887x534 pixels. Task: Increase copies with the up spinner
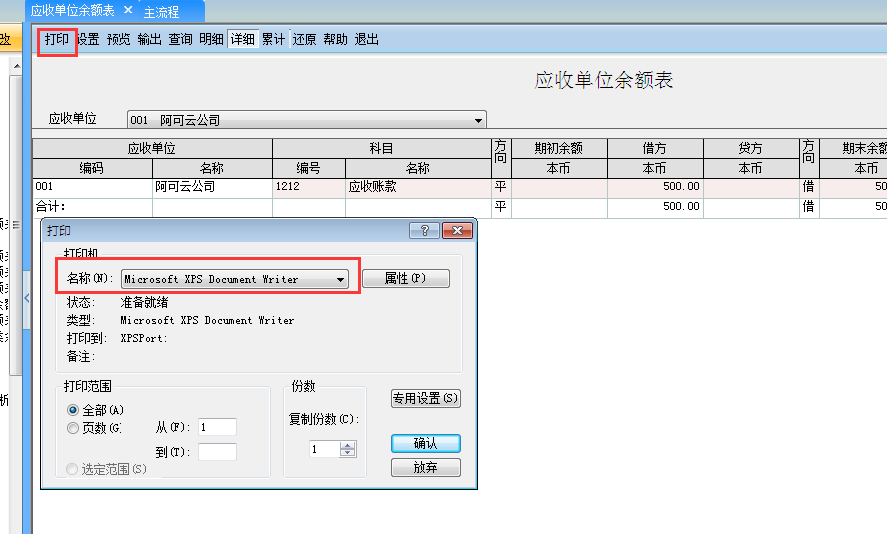point(348,445)
